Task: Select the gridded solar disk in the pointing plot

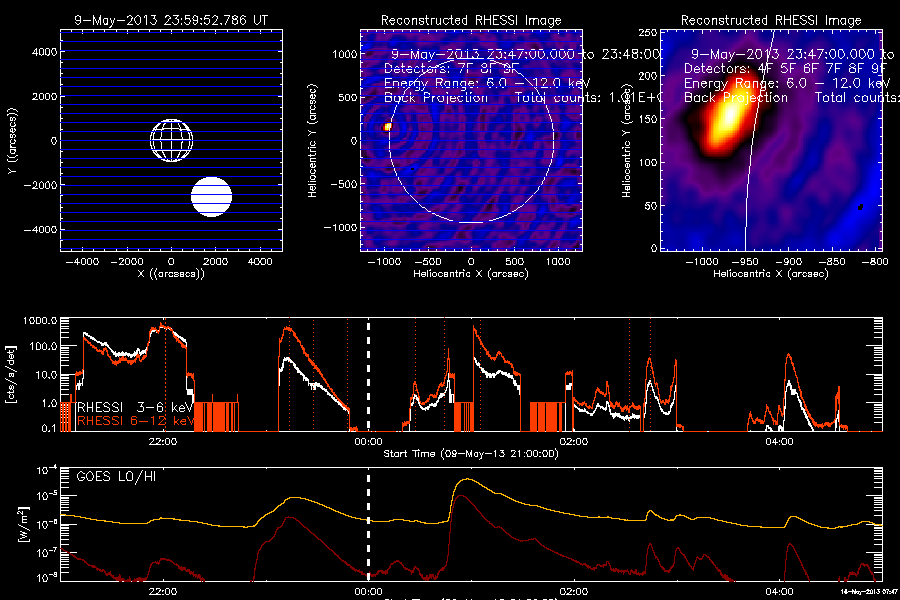Action: point(172,141)
